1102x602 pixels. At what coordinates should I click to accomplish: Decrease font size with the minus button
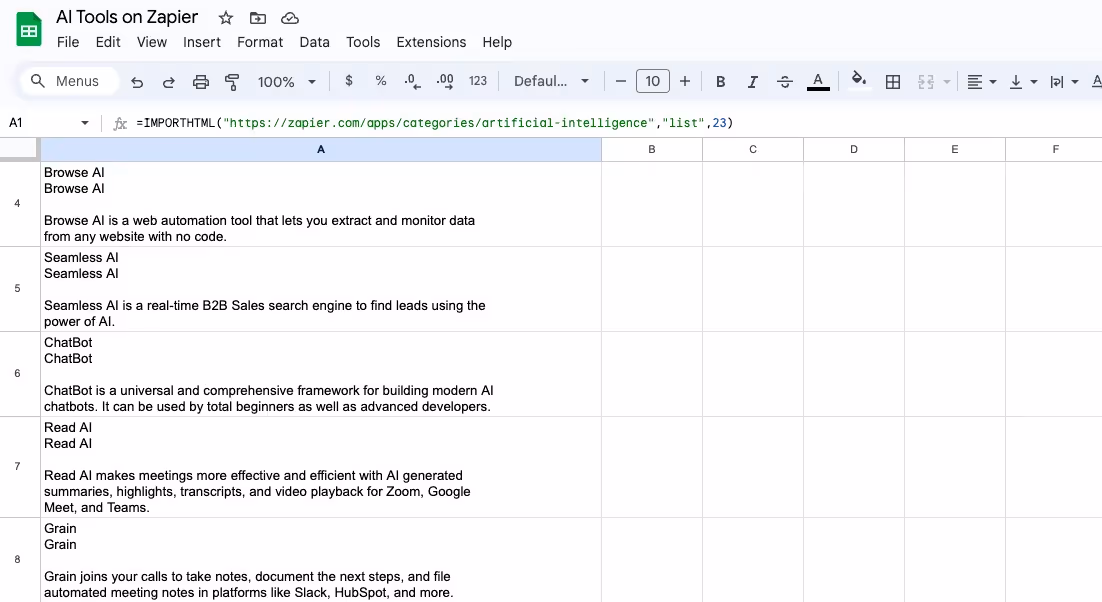pos(621,81)
